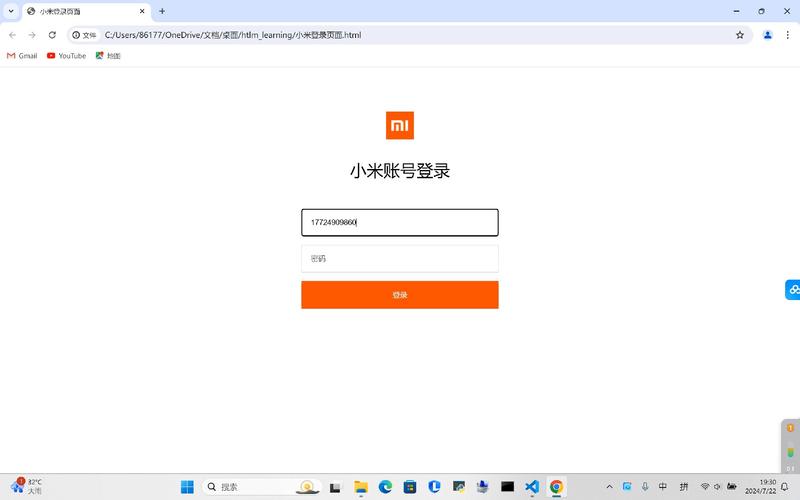Image resolution: width=800 pixels, height=500 pixels.
Task: Open the picture app icon on taskbar
Action: (x=459, y=487)
